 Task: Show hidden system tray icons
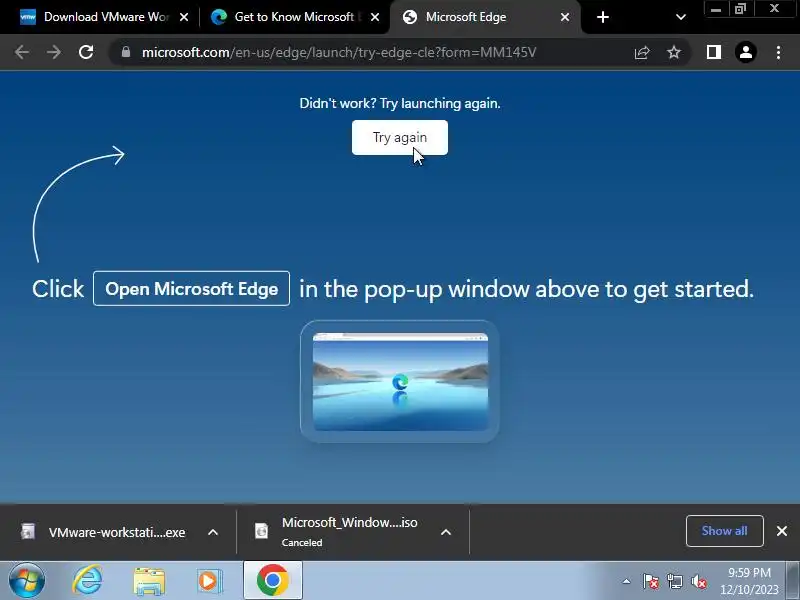626,582
